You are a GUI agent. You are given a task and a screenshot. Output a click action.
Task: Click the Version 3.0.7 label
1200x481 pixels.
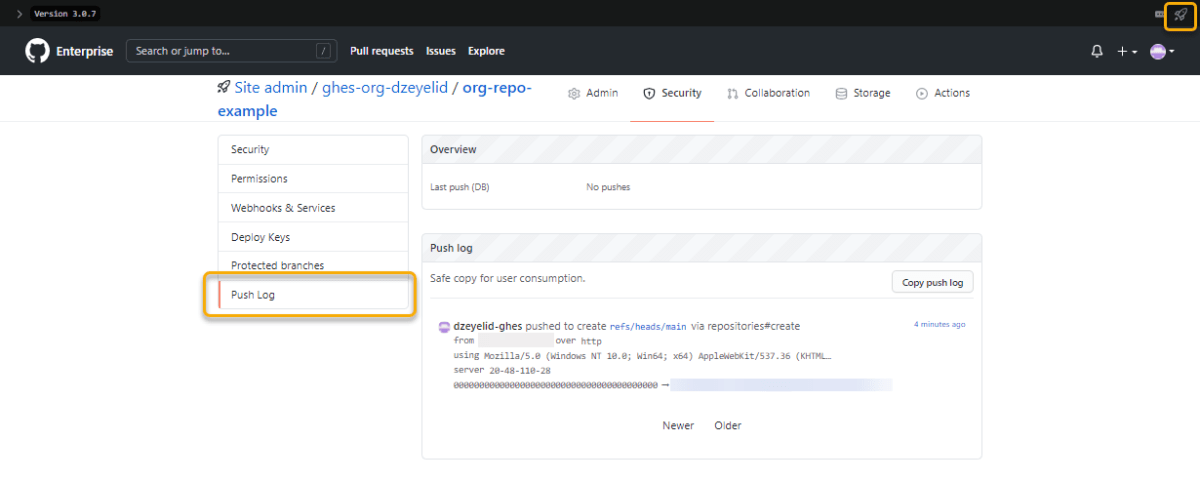65,14
